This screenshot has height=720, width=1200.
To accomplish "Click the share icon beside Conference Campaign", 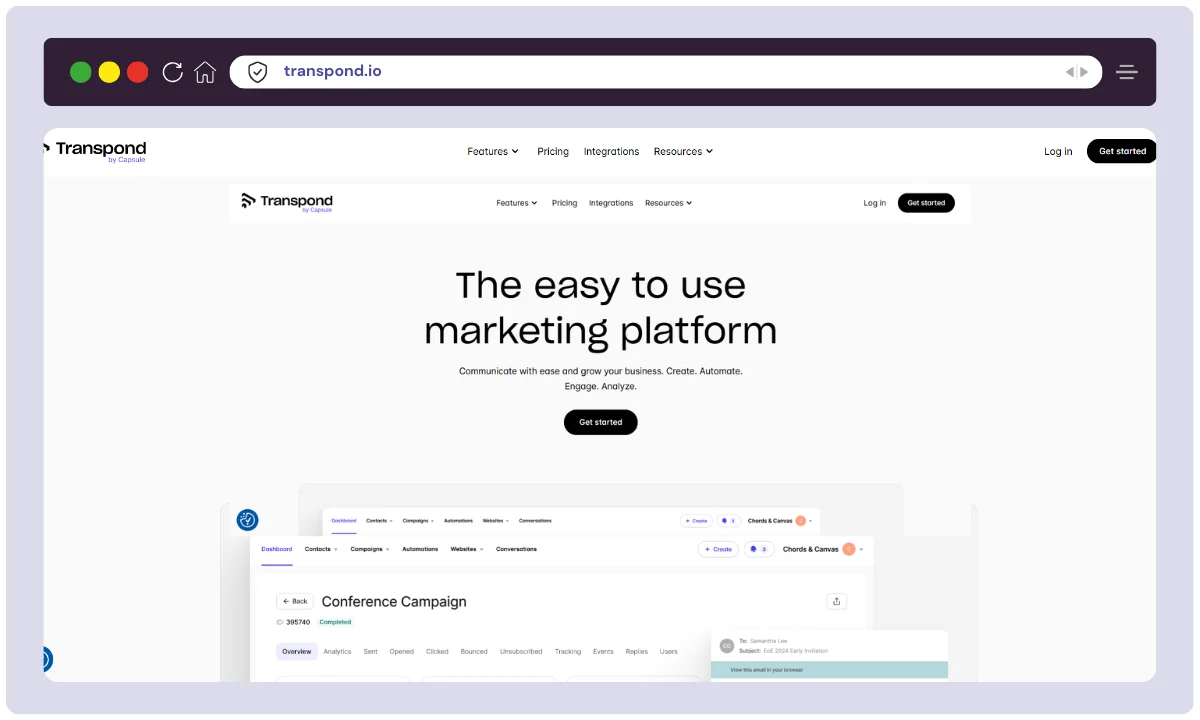I will (837, 601).
